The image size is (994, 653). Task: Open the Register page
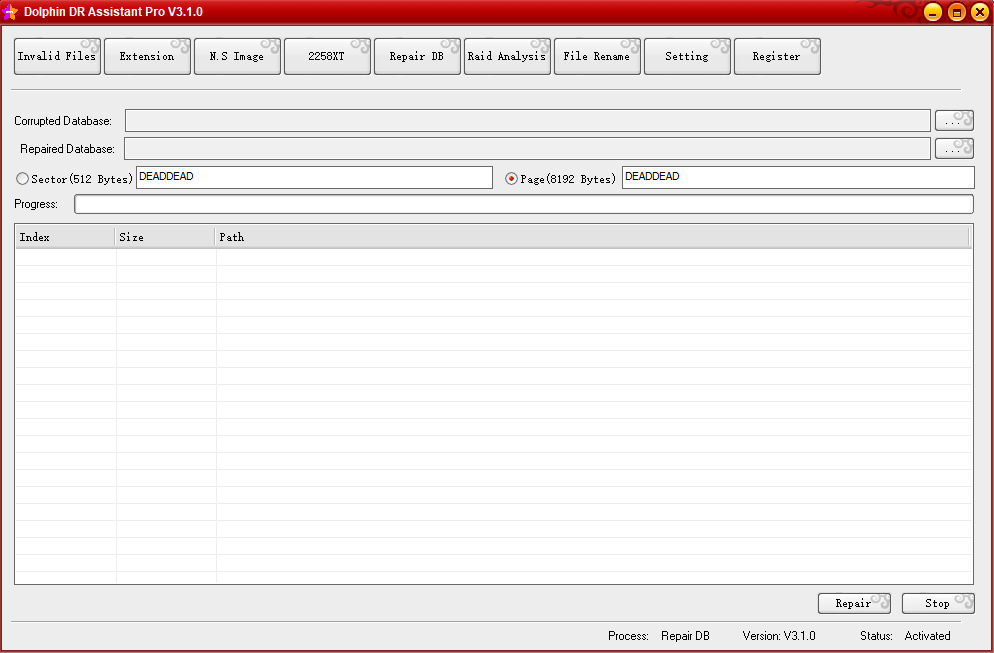pyautogui.click(x=777, y=56)
